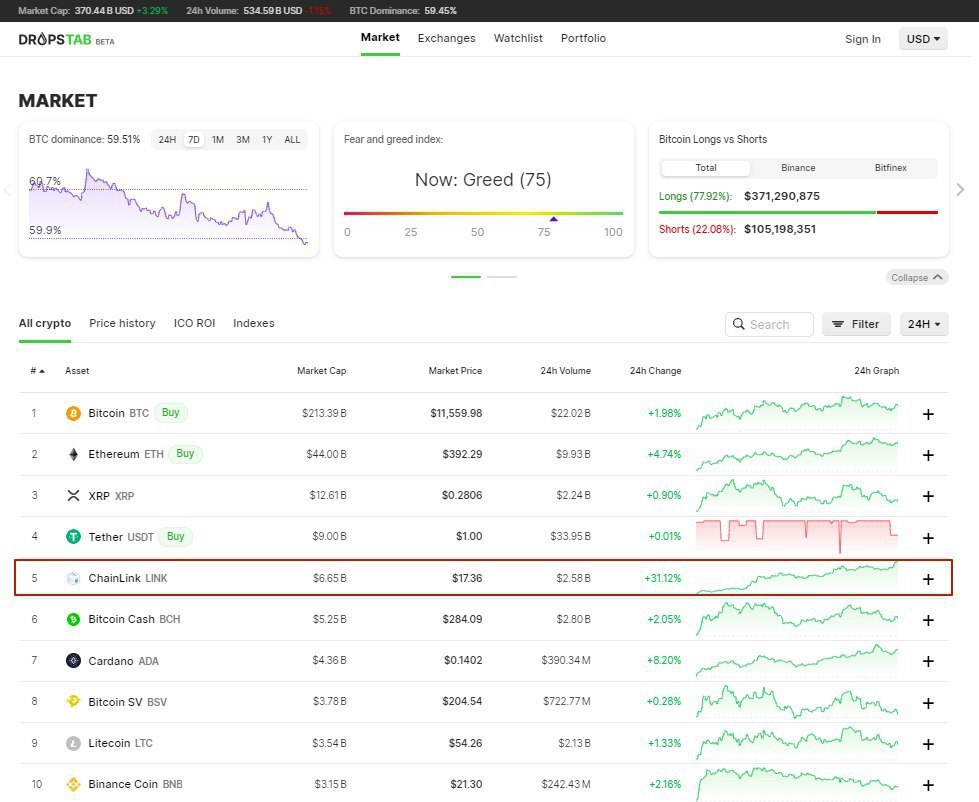Click the DropsTab logo
The image size is (979, 802).
click(x=66, y=39)
